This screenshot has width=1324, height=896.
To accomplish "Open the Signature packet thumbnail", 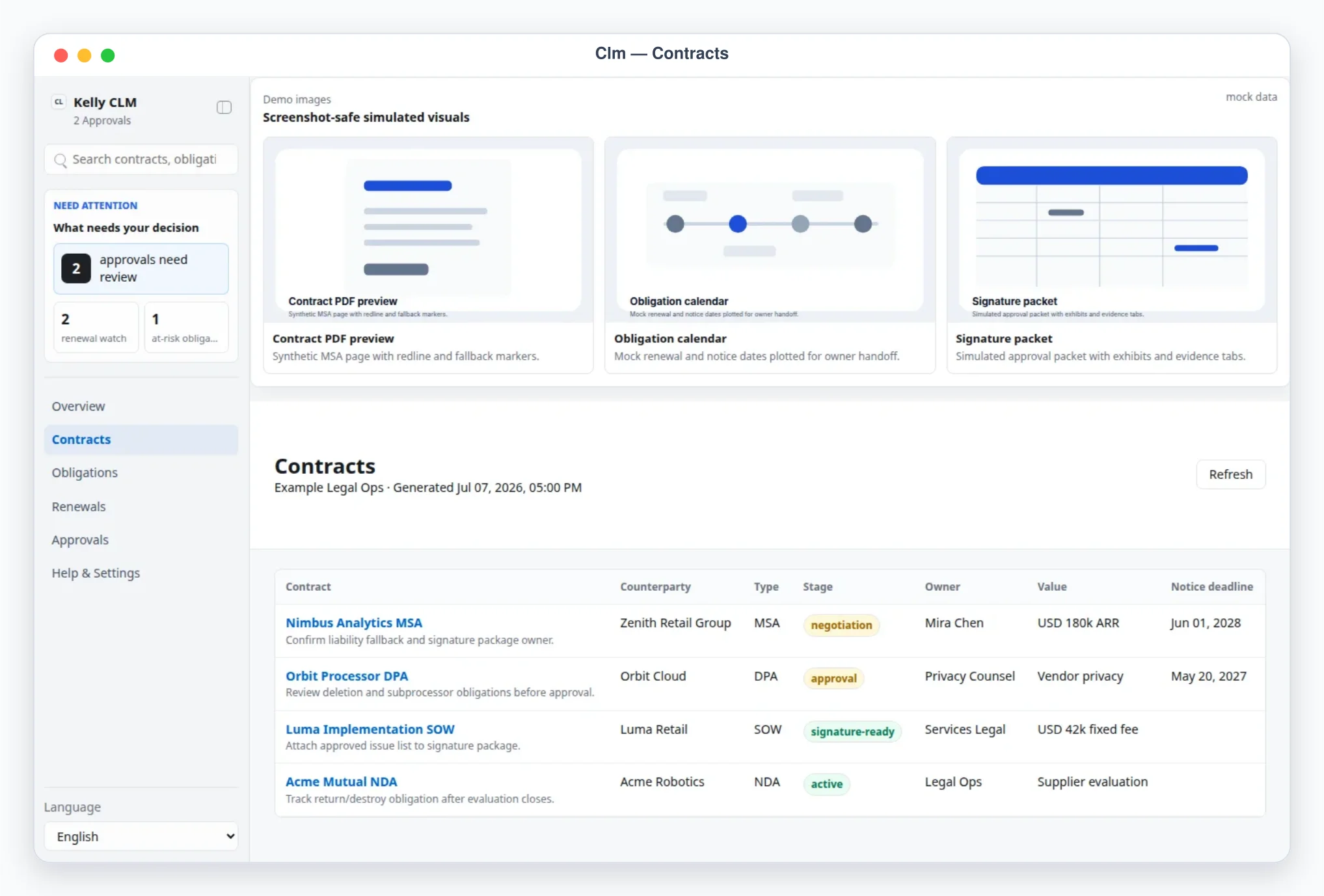I will pyautogui.click(x=1112, y=230).
